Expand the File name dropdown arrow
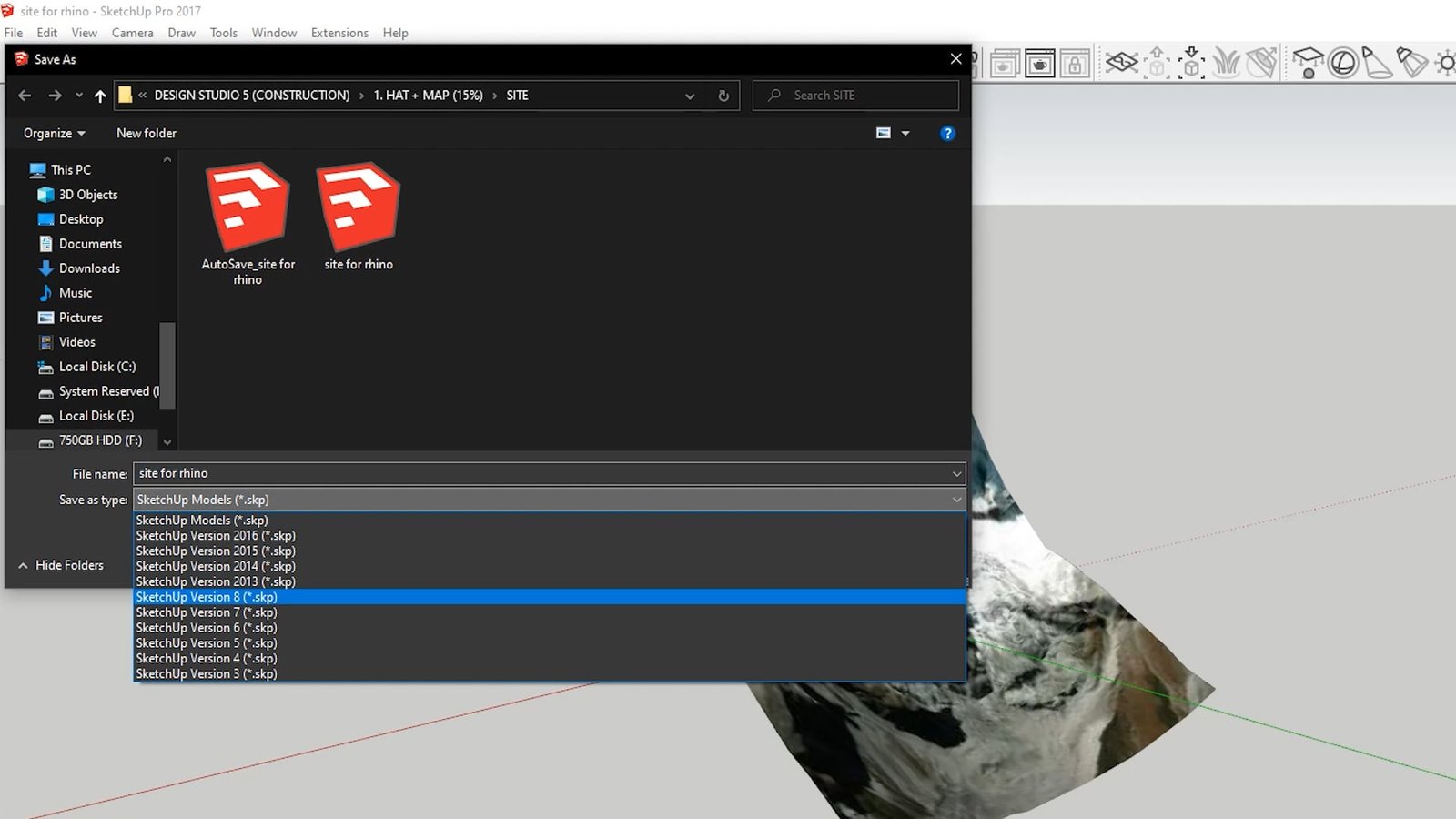The width and height of the screenshot is (1456, 819). point(956,473)
